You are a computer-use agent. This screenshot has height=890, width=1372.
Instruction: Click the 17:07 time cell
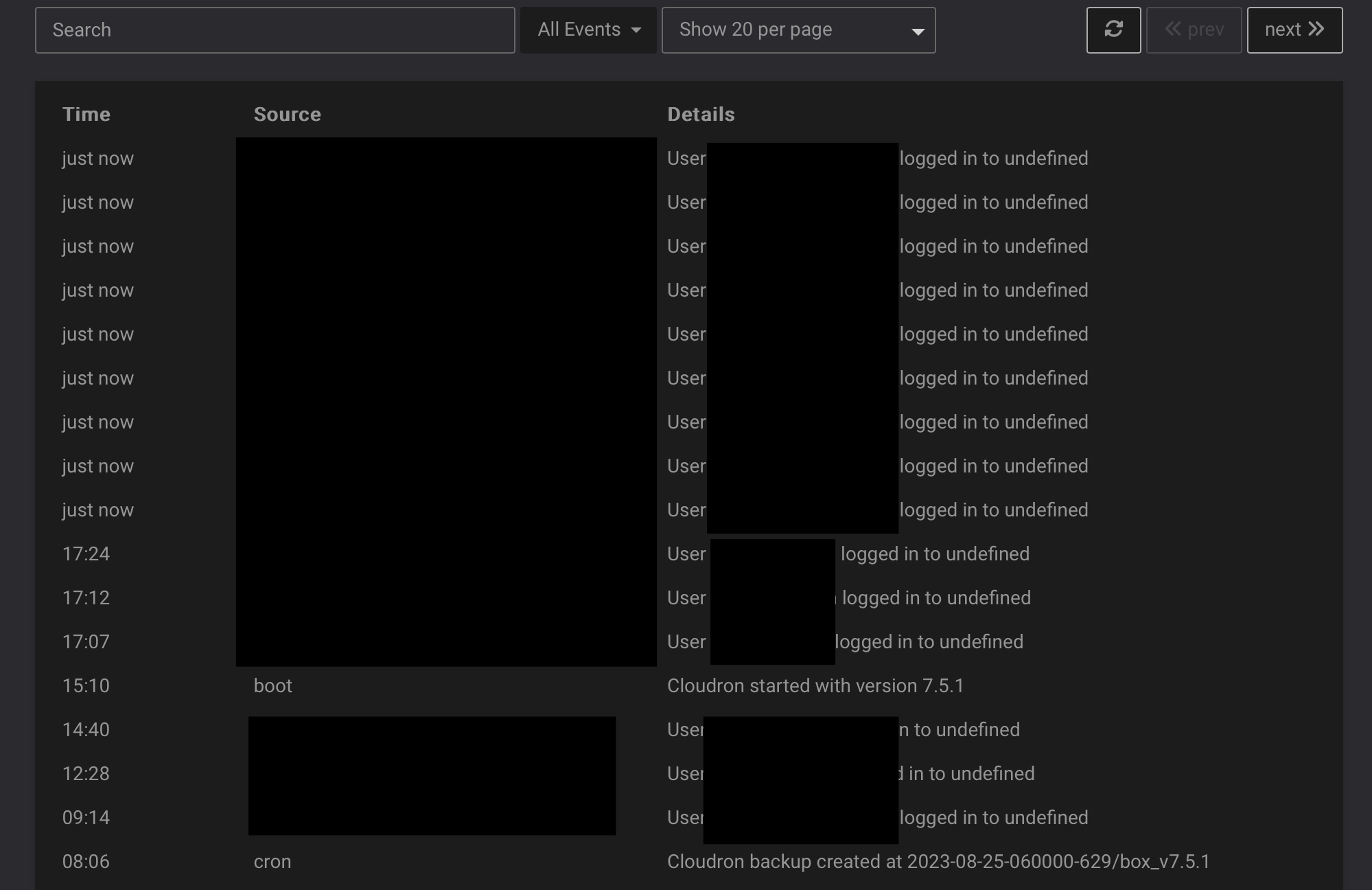[86, 641]
